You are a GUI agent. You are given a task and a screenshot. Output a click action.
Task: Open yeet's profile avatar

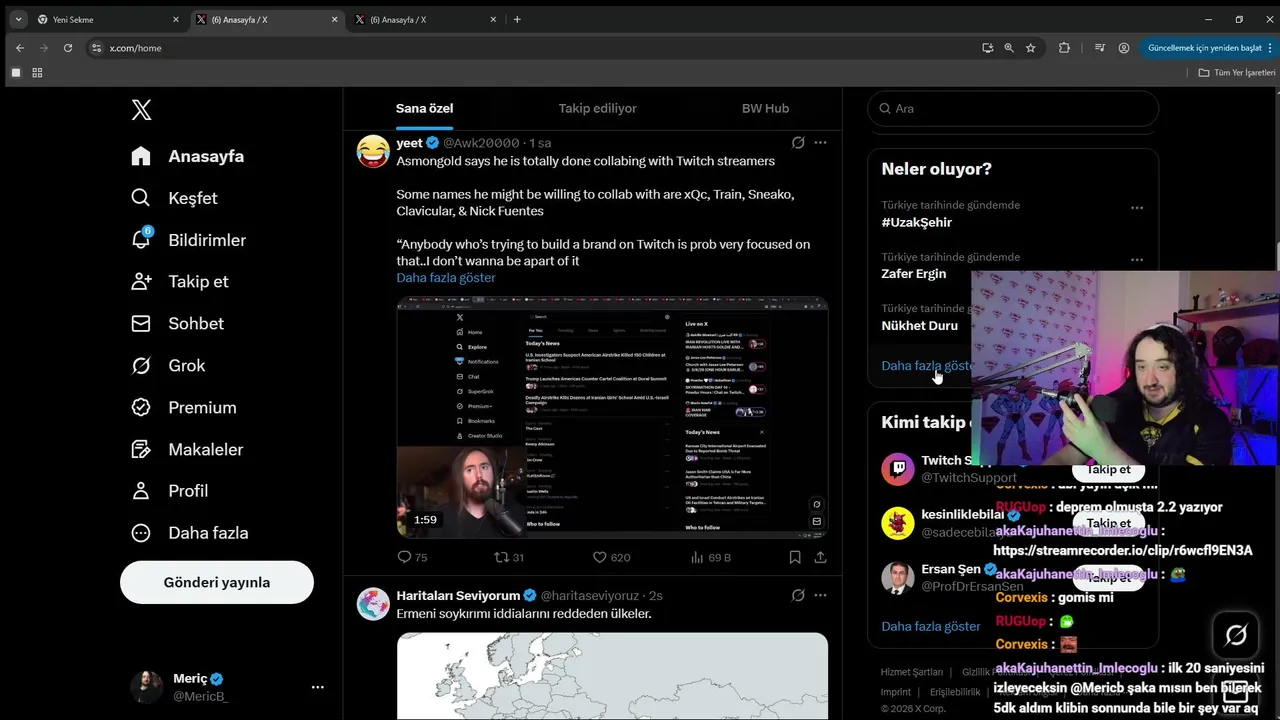pos(373,151)
